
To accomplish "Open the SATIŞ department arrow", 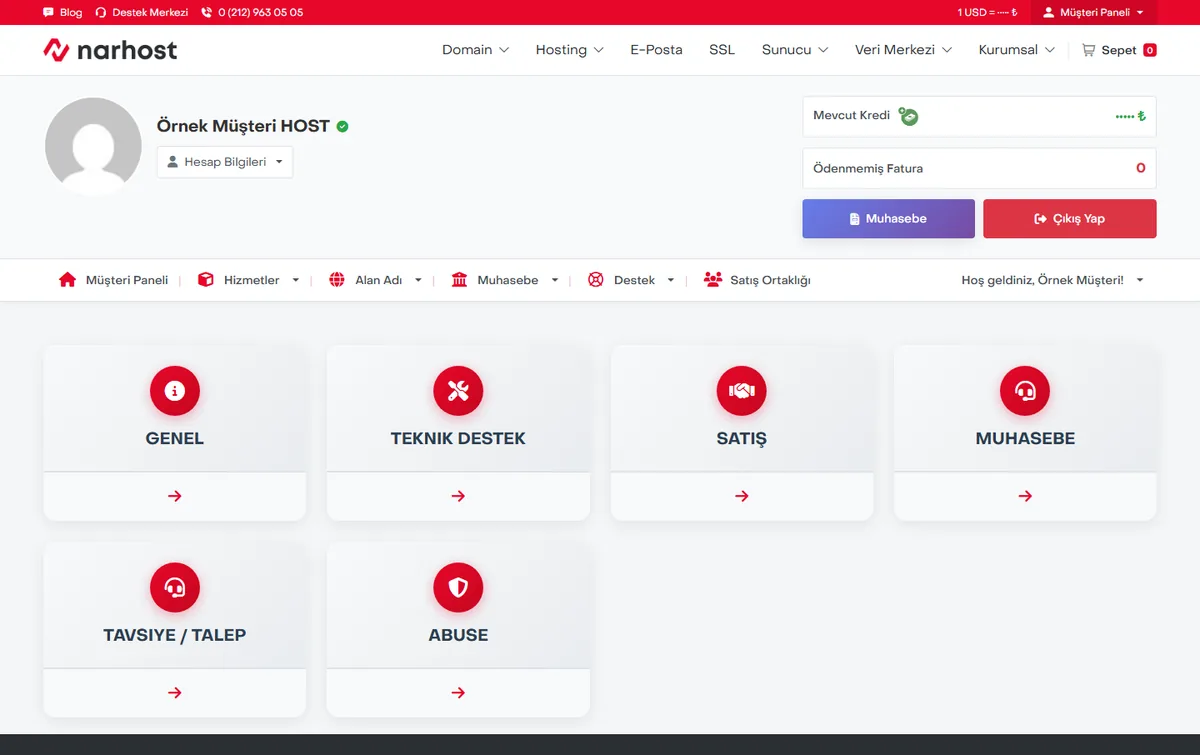I will point(742,496).
